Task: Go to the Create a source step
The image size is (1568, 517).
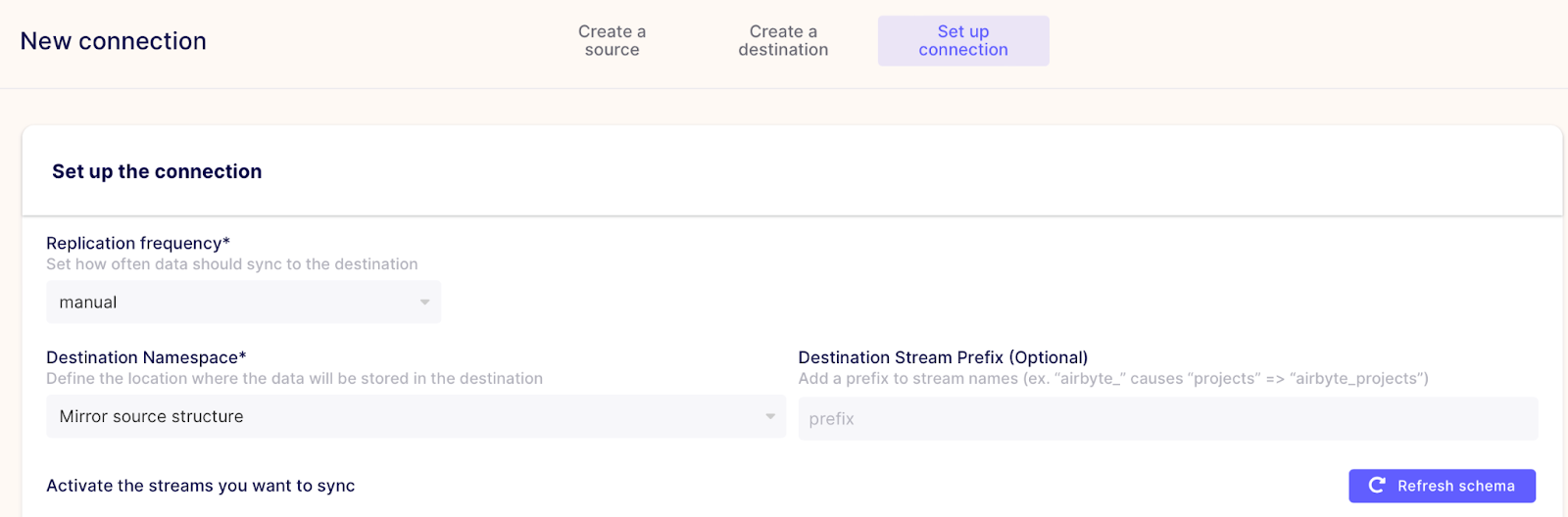Action: (612, 41)
